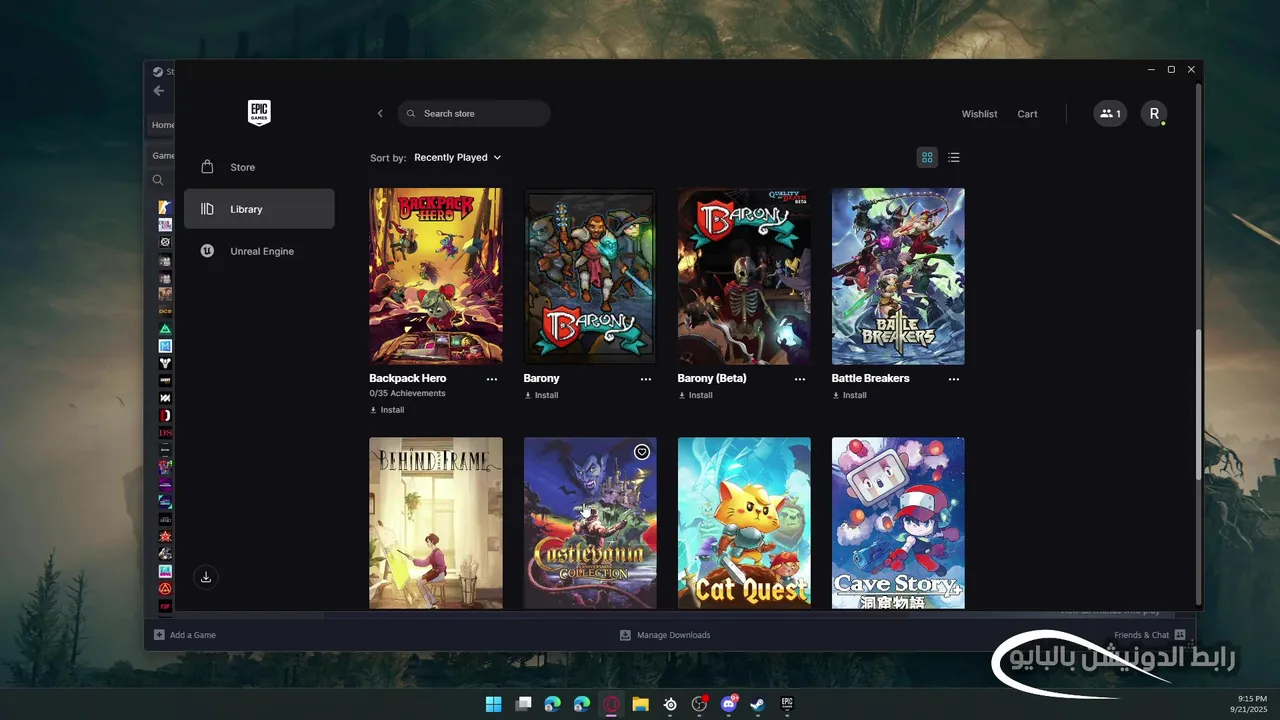The image size is (1280, 720).
Task: Open Cave Story+ cover art
Action: (x=898, y=523)
